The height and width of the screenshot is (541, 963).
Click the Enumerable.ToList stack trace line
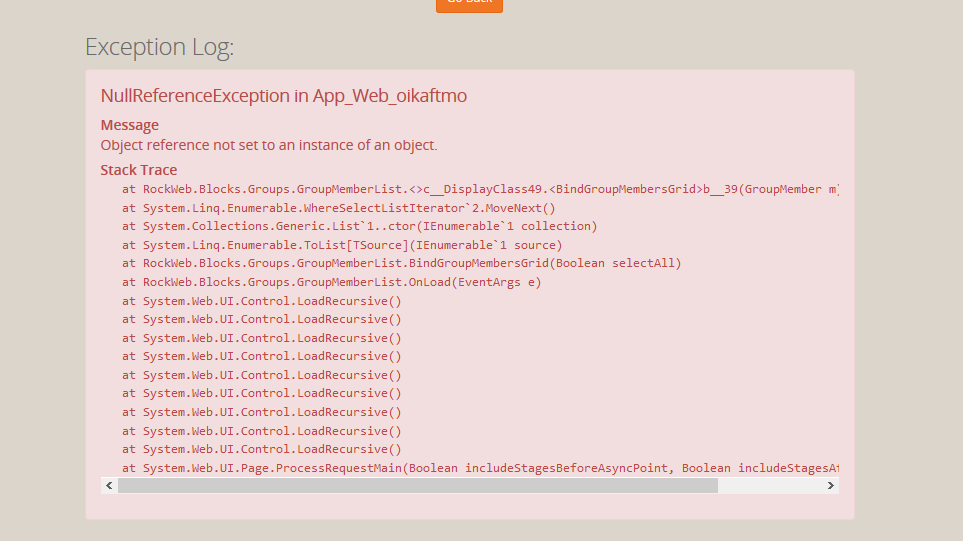(x=342, y=245)
